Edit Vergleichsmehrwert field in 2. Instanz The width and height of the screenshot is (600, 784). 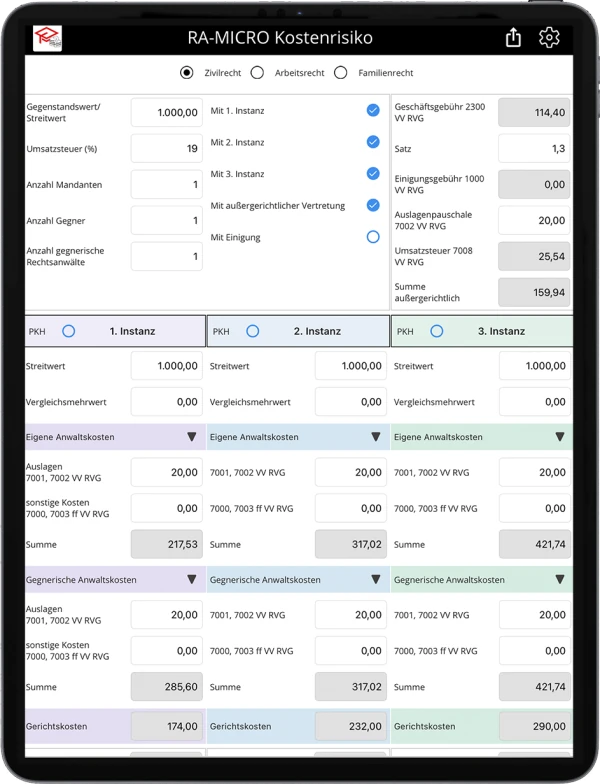click(x=351, y=402)
